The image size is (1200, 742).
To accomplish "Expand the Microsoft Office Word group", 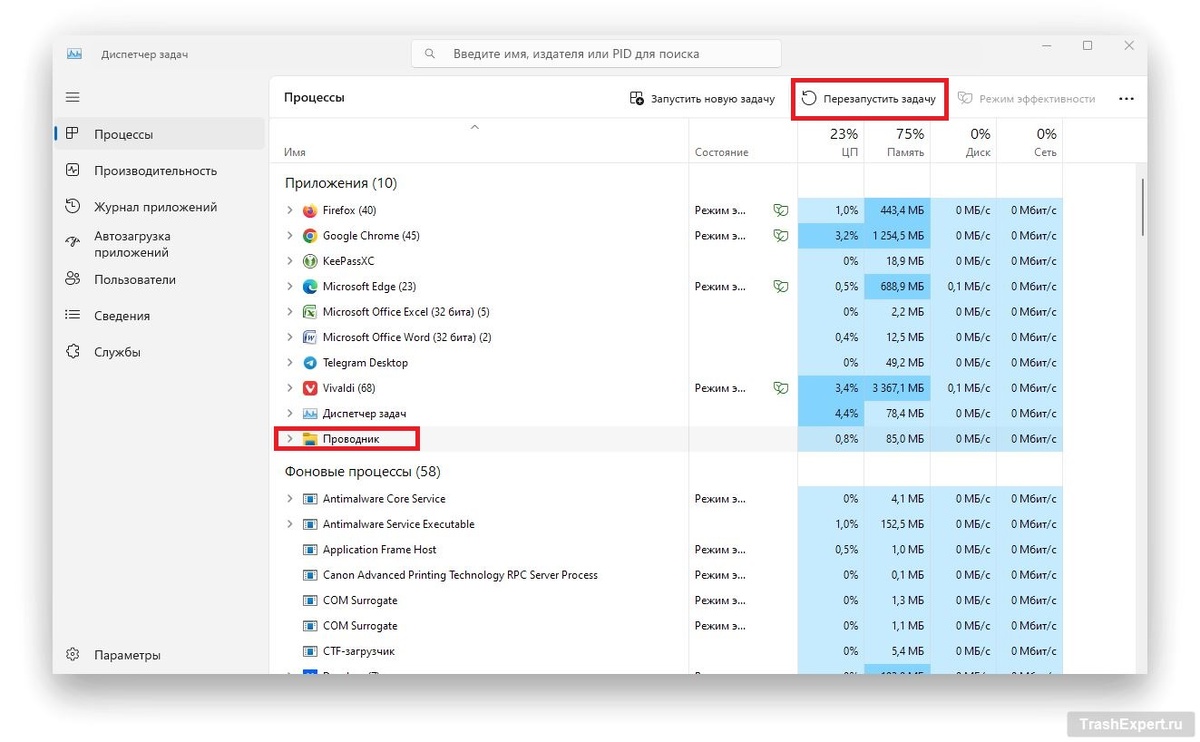I will point(290,337).
